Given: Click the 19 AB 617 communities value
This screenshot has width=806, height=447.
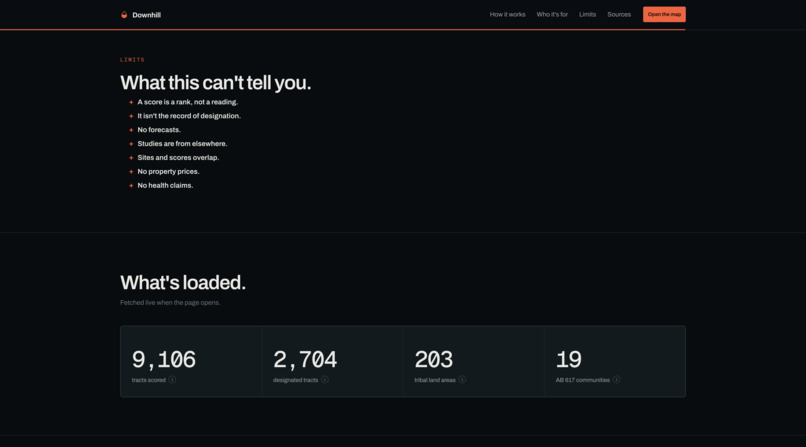Looking at the screenshot, I should (x=569, y=360).
